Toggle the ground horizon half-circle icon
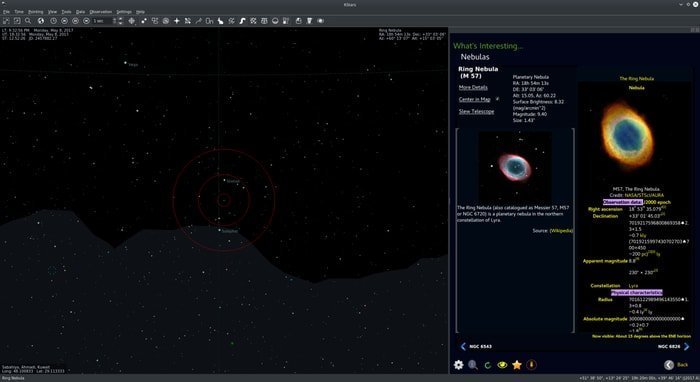700x382 pixels. tap(275, 21)
